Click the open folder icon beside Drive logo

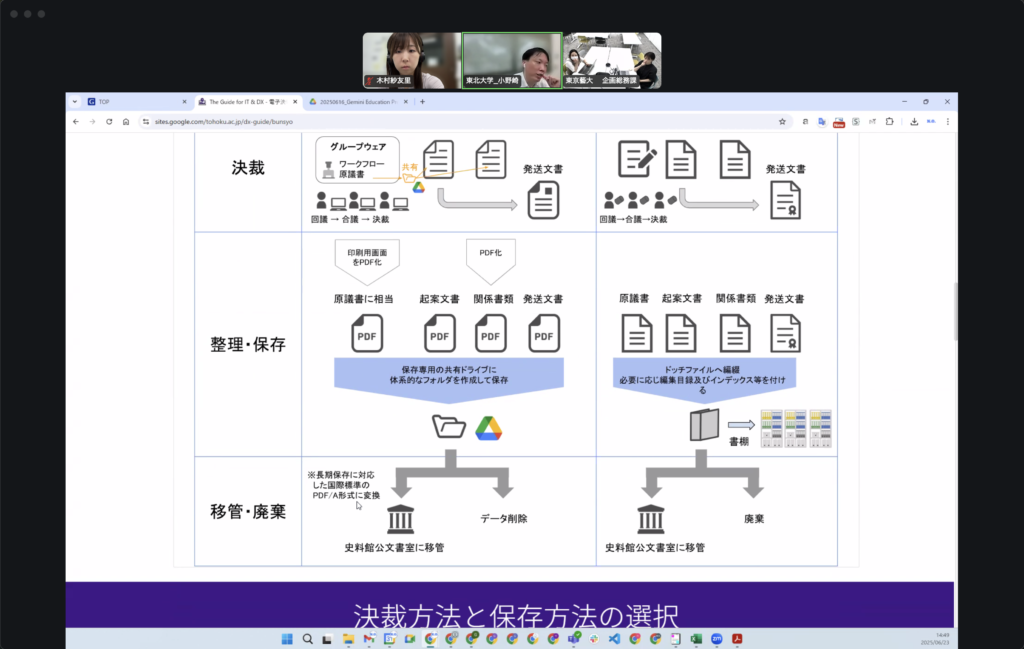(x=449, y=427)
